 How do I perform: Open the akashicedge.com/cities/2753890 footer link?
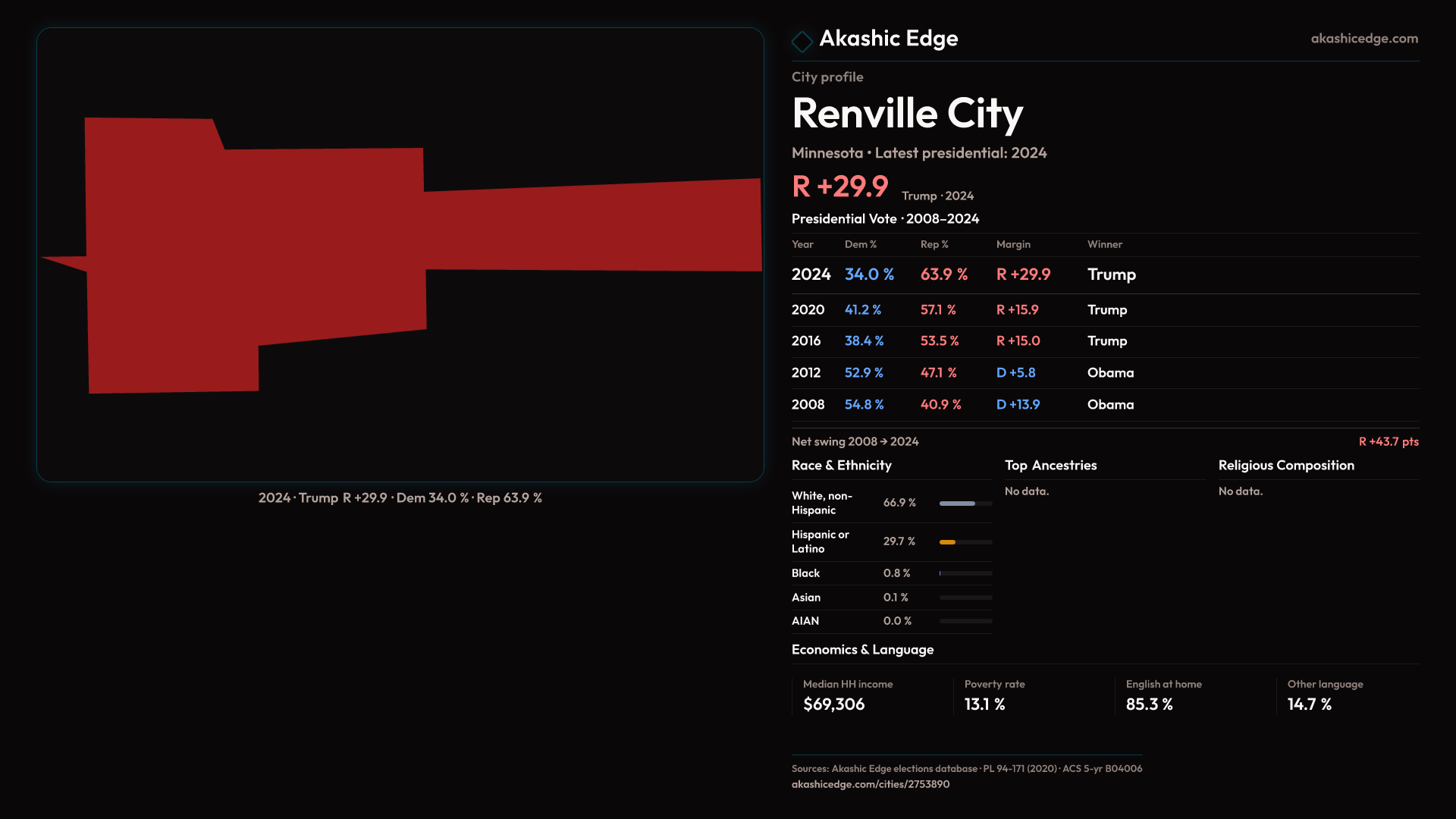(870, 784)
